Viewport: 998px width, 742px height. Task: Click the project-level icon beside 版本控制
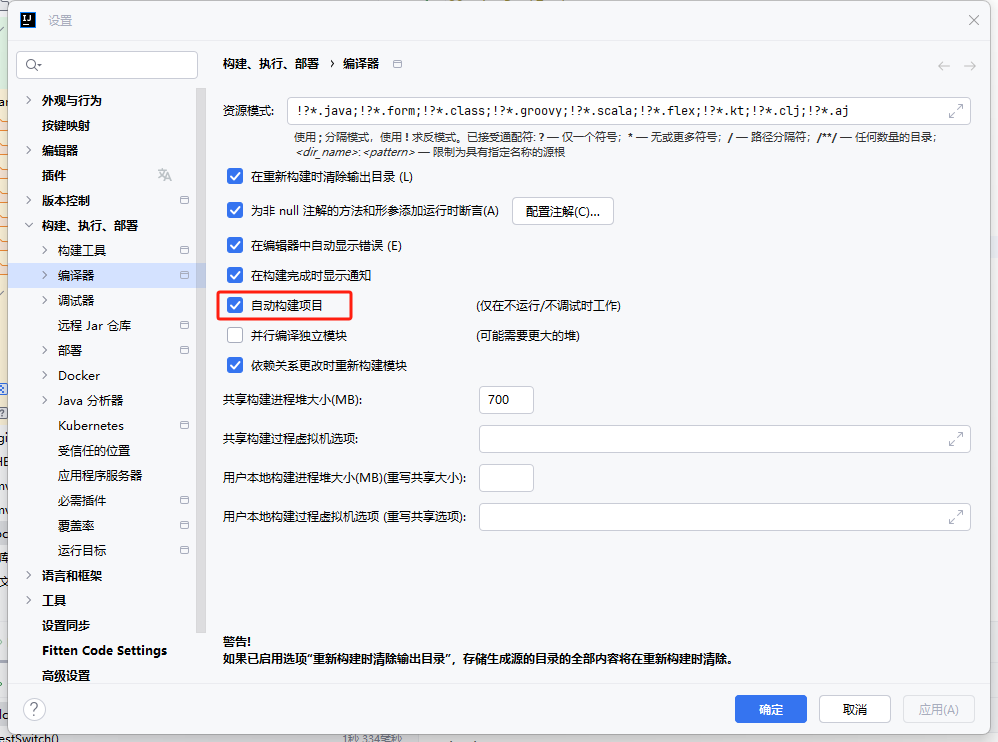(184, 200)
